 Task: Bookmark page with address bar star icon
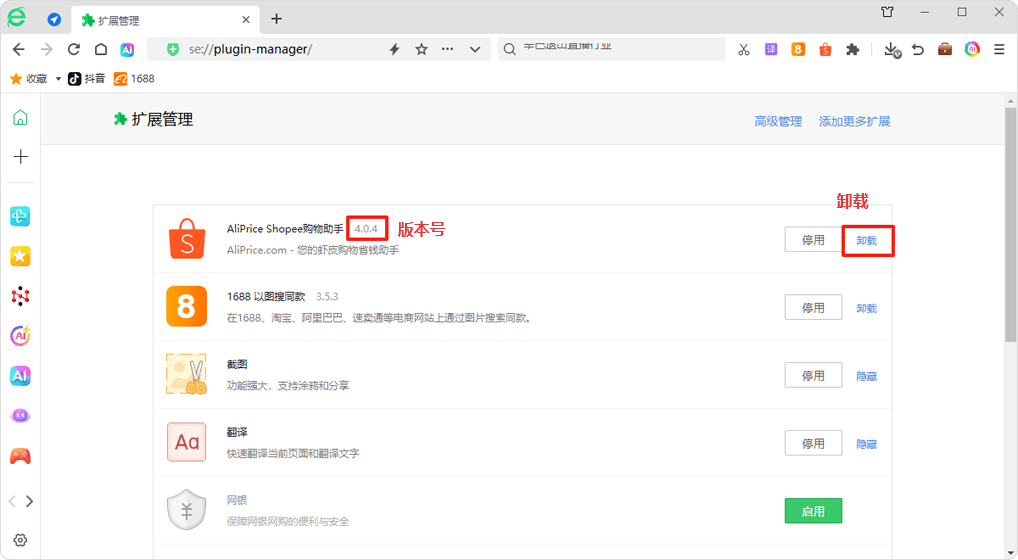[421, 49]
